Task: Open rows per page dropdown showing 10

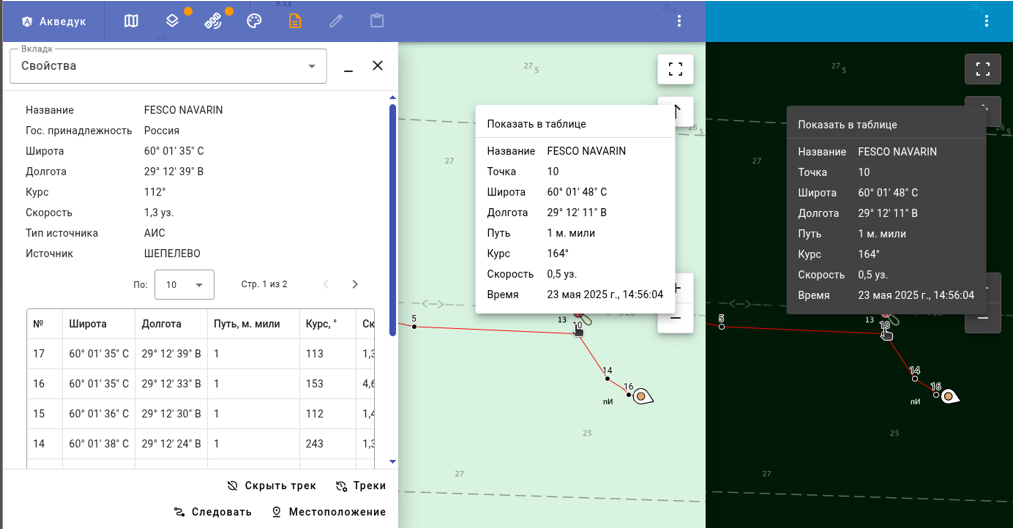Action: (x=184, y=284)
